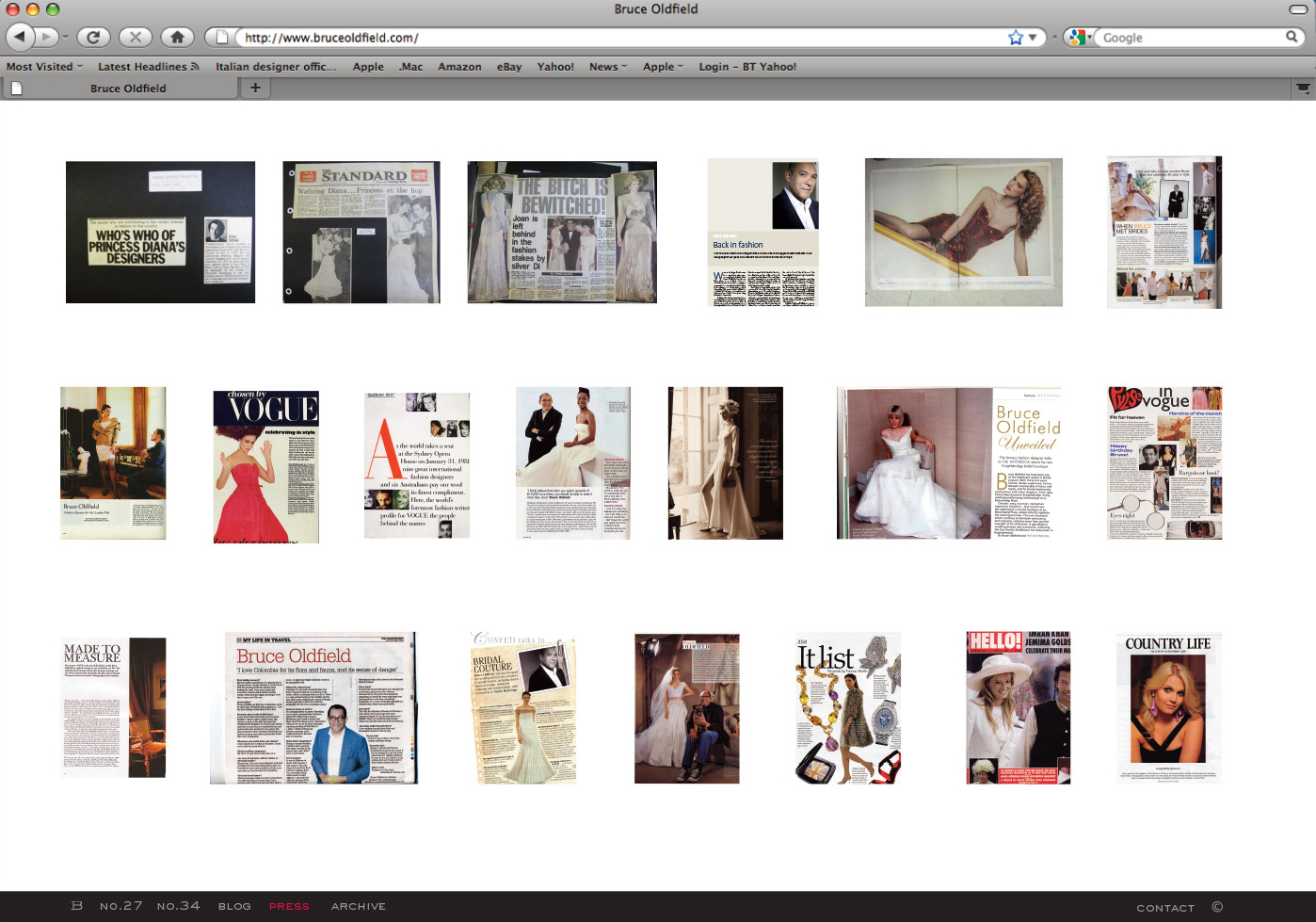
Task: Open the Amazon bookmark
Action: [x=459, y=67]
